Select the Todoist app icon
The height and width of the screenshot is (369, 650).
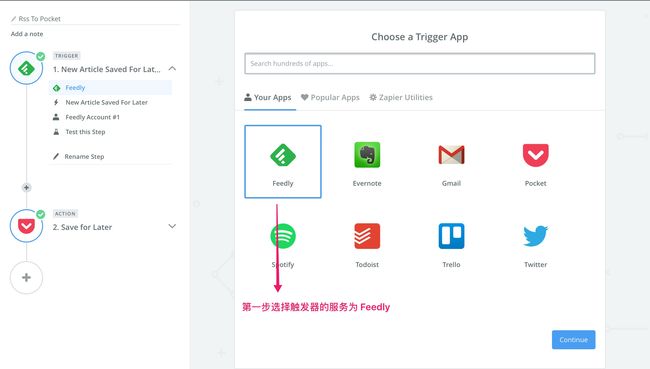(367, 236)
